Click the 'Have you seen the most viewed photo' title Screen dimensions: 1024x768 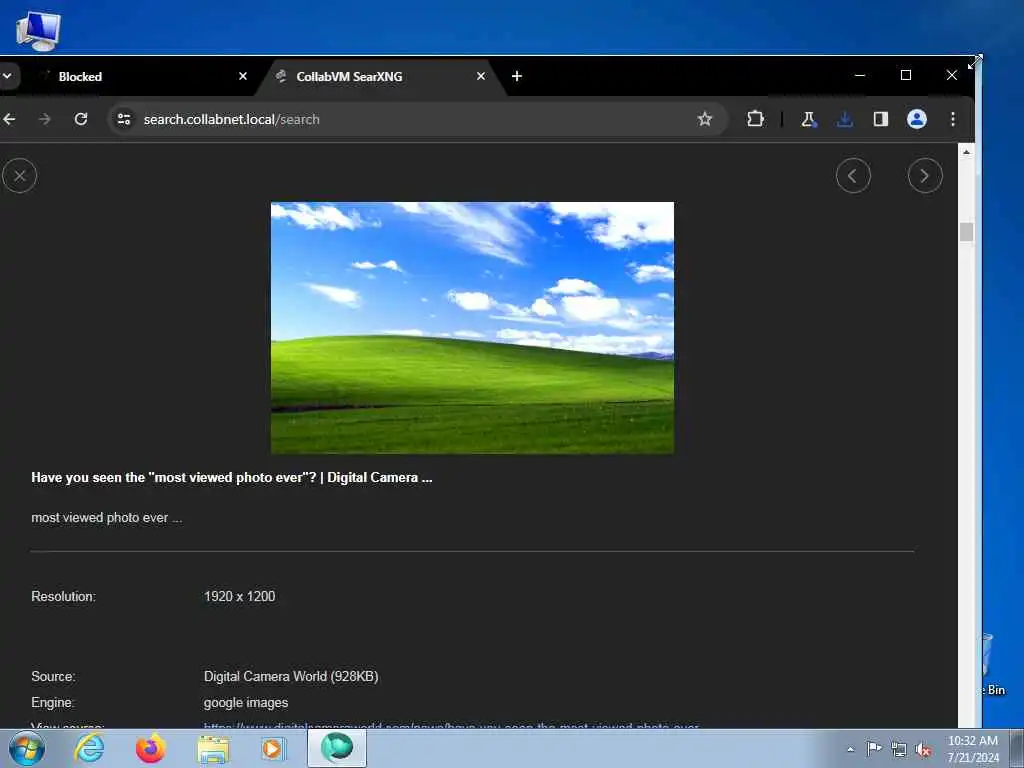232,477
